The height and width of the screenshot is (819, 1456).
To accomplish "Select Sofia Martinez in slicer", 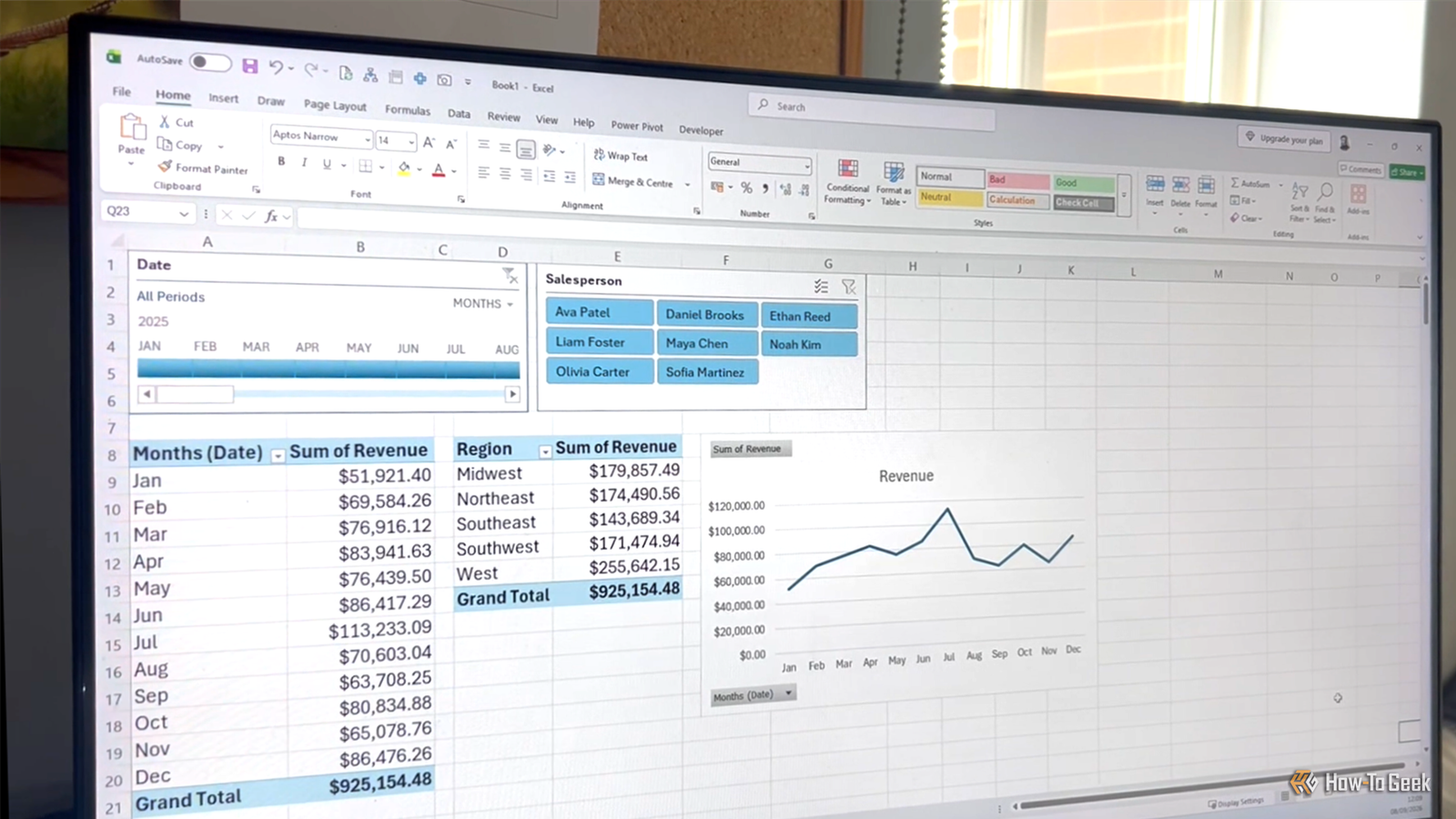I will coord(707,371).
